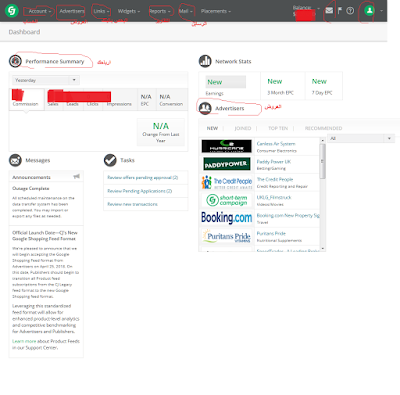Open the Paddy Power logo thumbnail

coord(226,164)
